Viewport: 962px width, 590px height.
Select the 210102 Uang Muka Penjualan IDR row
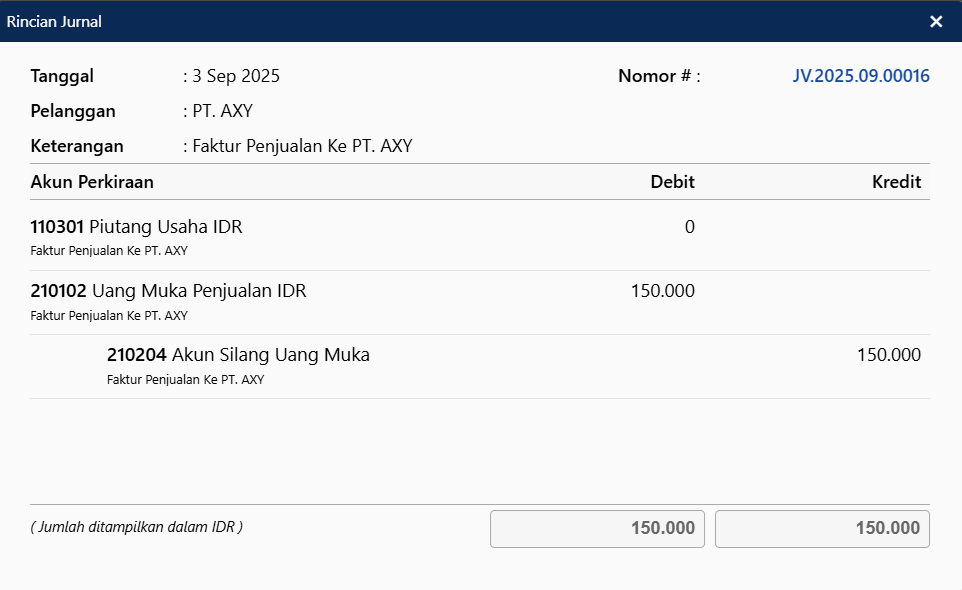coord(169,292)
